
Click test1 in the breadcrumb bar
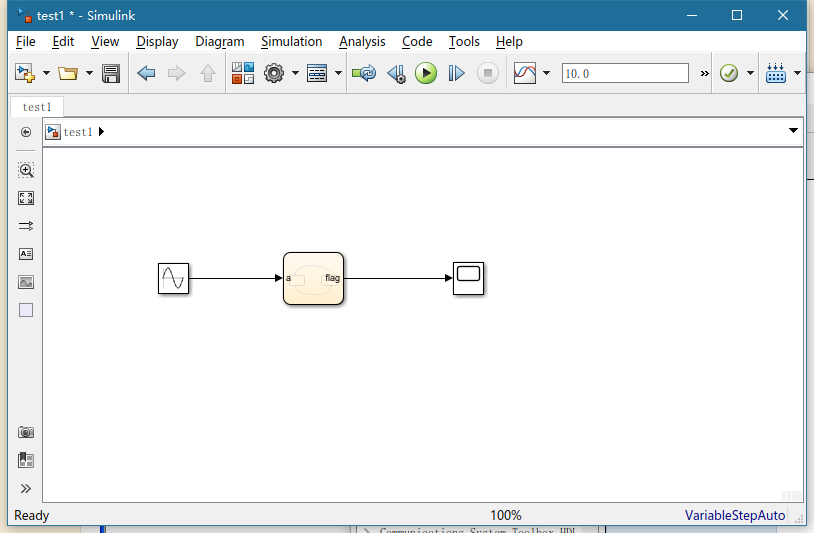click(x=78, y=132)
